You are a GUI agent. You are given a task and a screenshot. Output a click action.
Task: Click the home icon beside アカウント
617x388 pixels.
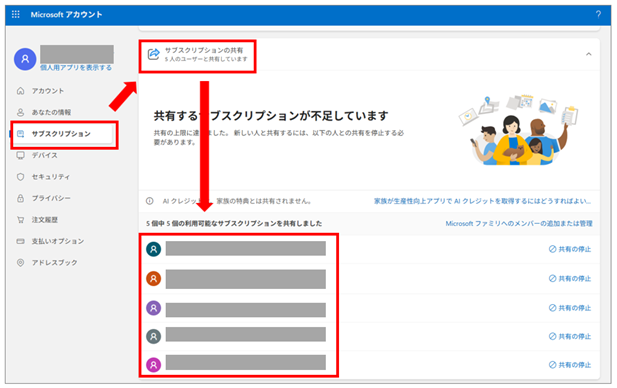[x=20, y=91]
